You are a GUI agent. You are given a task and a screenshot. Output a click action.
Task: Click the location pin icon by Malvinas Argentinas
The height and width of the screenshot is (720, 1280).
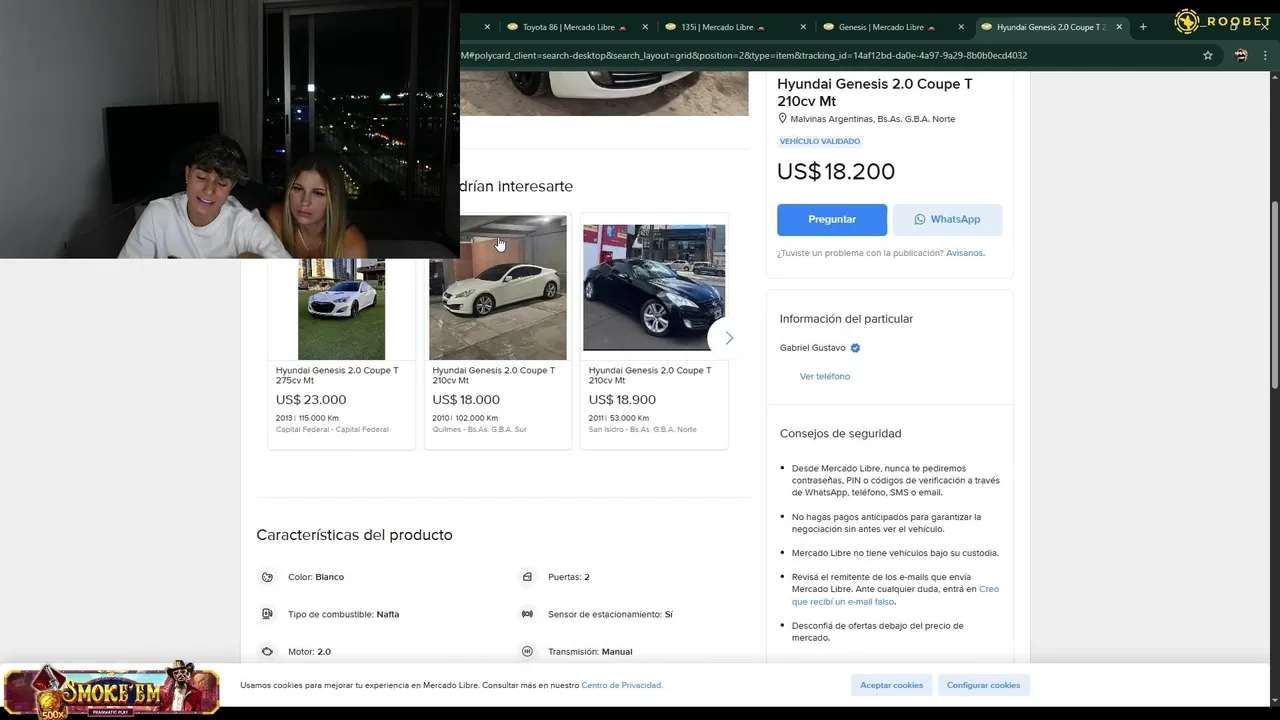coord(783,118)
